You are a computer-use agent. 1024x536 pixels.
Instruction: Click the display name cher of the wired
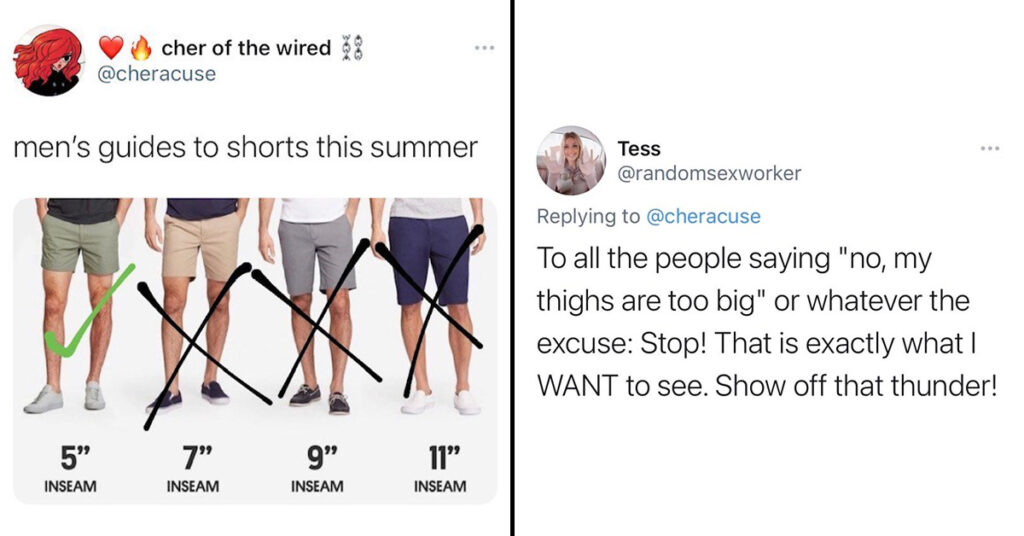click(246, 48)
